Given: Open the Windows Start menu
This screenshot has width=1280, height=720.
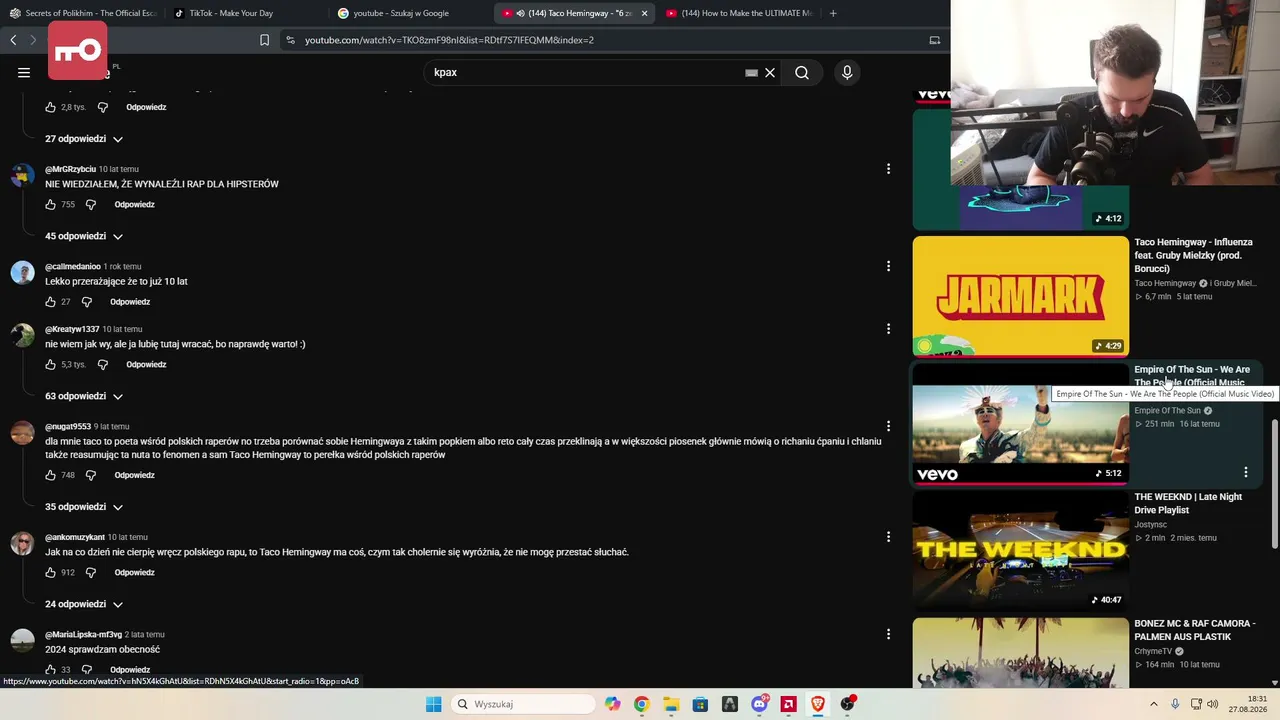Looking at the screenshot, I should (x=433, y=704).
